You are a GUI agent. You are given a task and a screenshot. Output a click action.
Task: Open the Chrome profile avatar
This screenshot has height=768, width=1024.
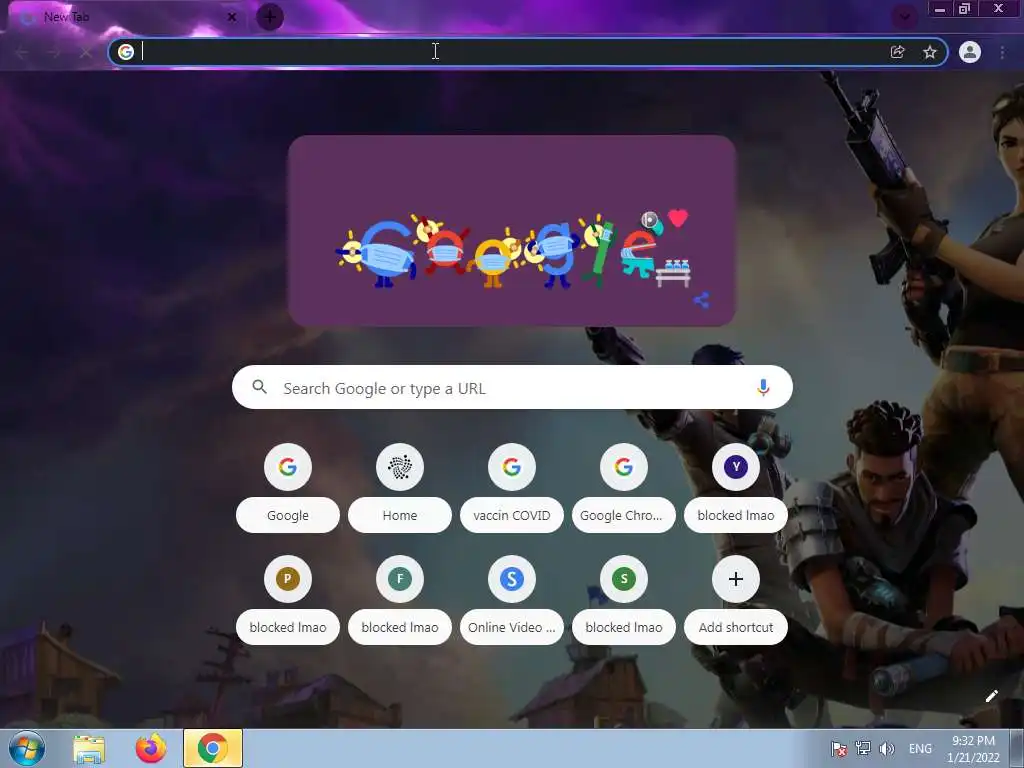(970, 52)
